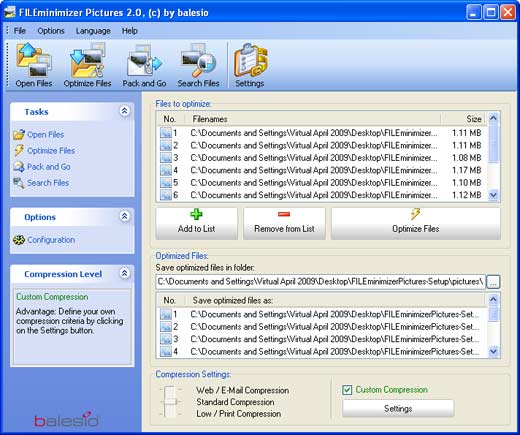Click the browse button beside the folder path

tap(493, 282)
